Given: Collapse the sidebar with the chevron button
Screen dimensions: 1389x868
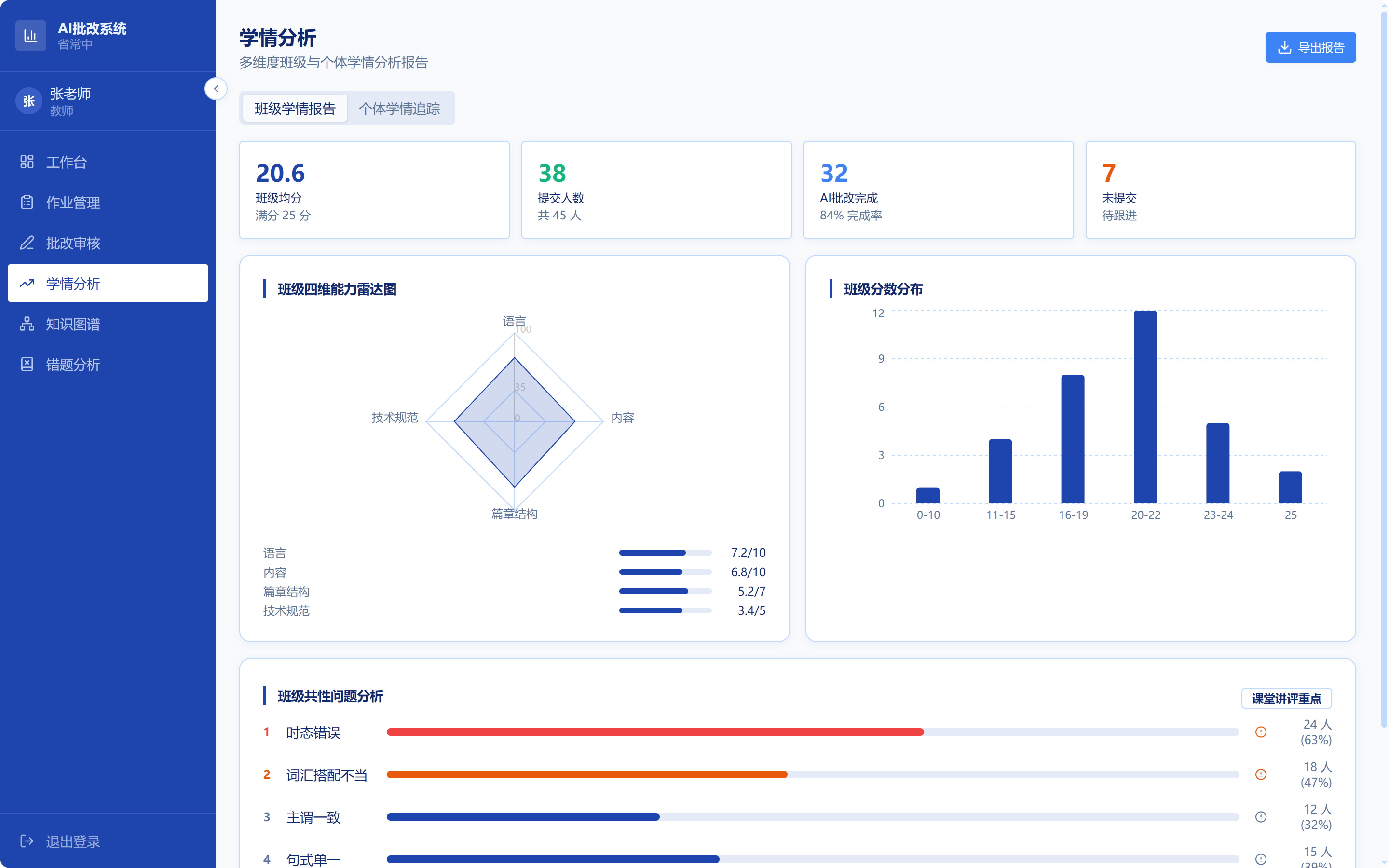Looking at the screenshot, I should [216, 89].
